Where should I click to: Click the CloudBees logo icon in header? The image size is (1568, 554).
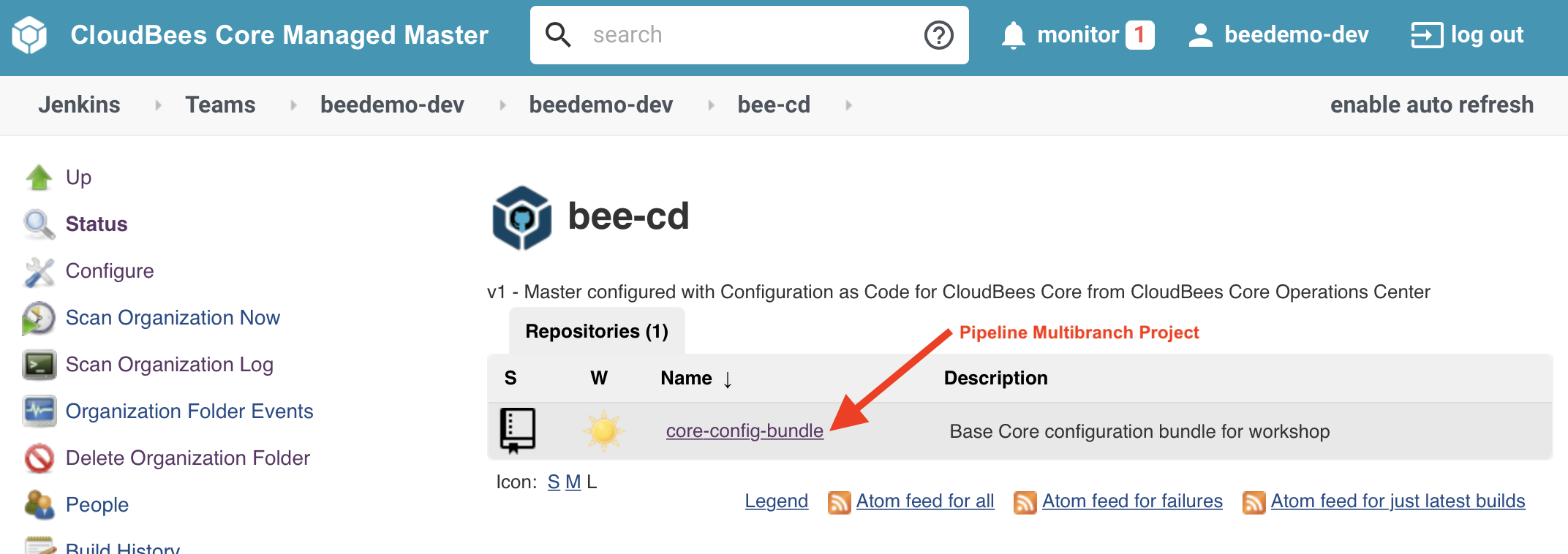[x=30, y=35]
